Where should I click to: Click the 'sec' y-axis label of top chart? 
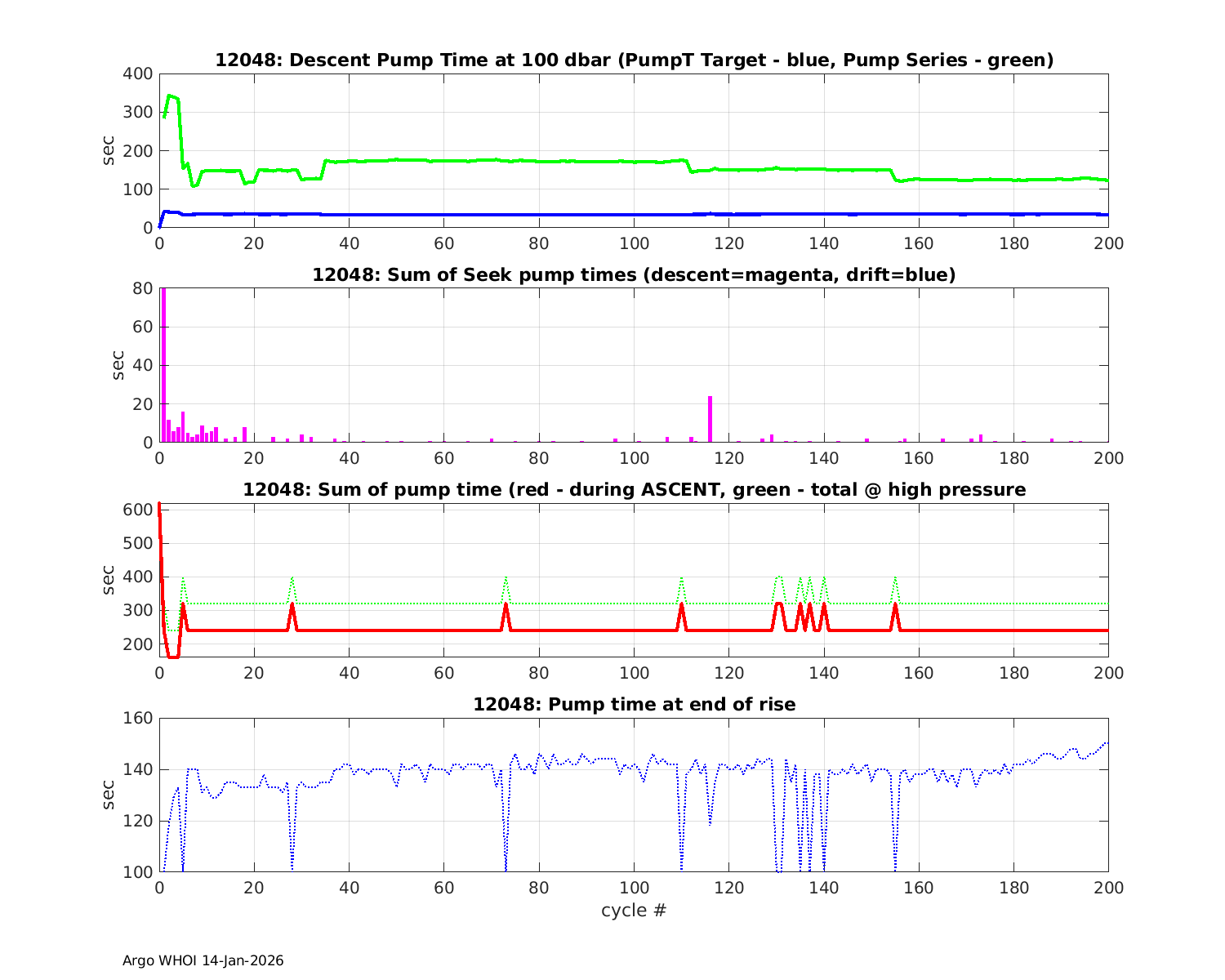[109, 150]
